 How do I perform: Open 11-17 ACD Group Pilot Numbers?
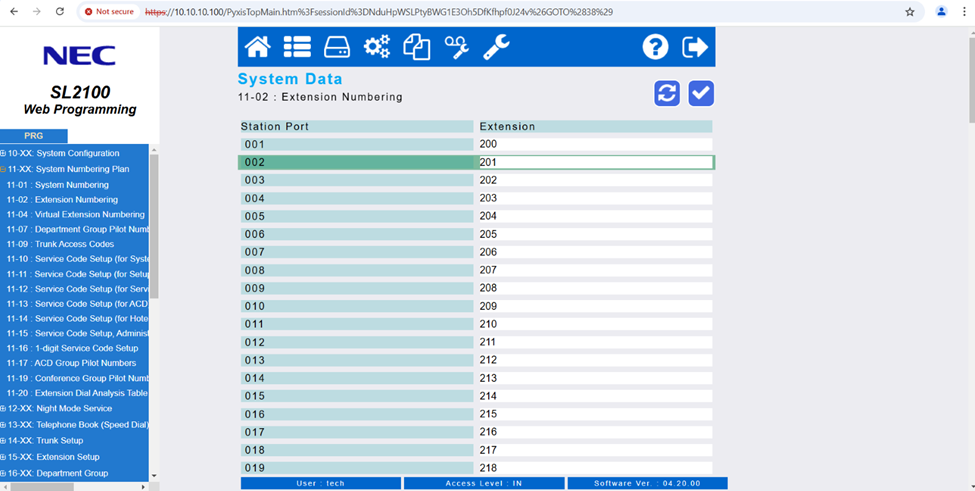click(x=71, y=363)
